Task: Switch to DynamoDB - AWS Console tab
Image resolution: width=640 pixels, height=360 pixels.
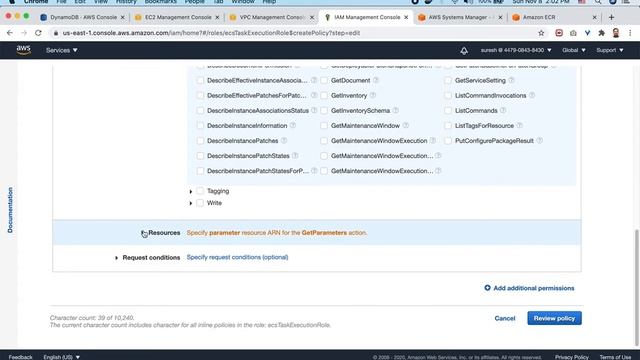Action: pyautogui.click(x=83, y=17)
